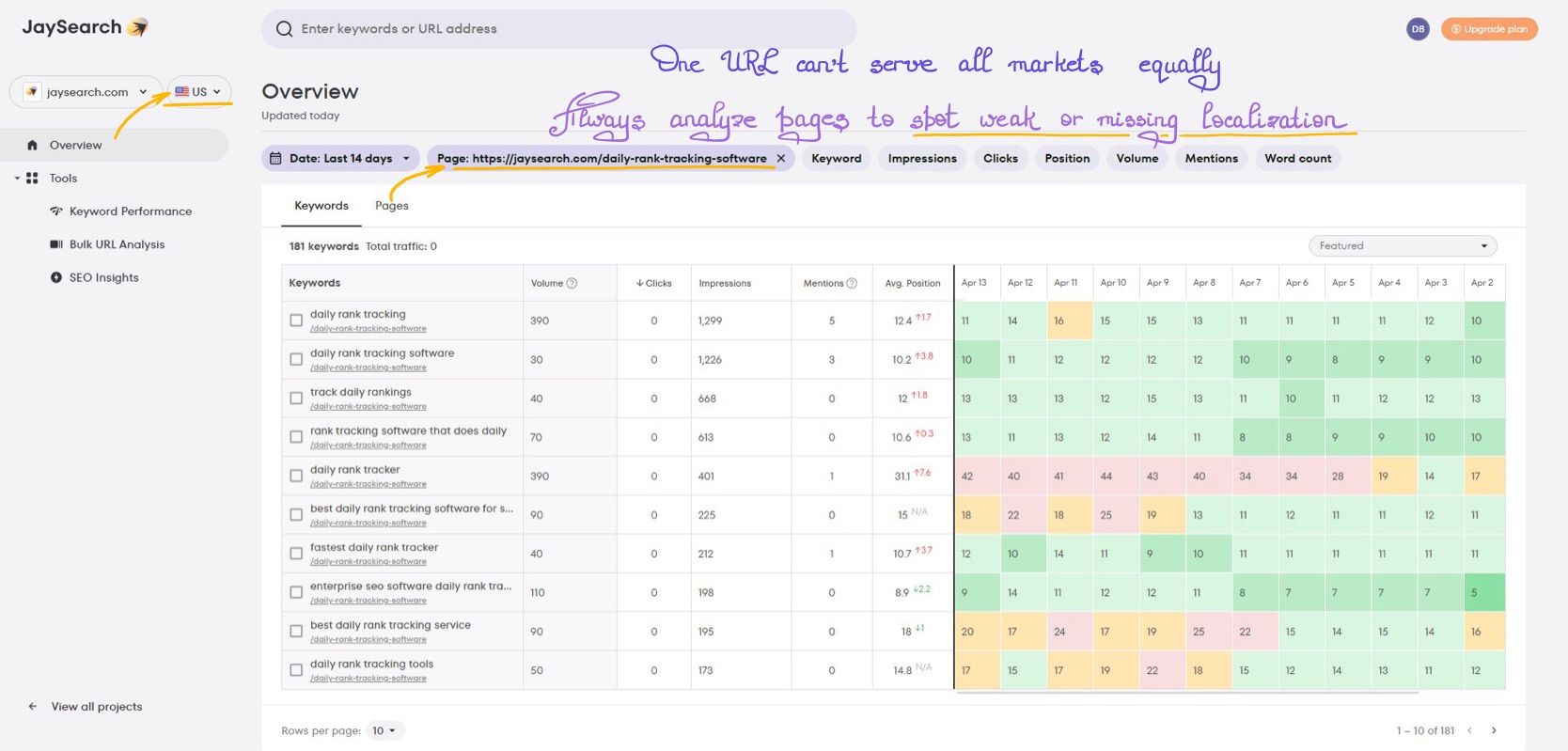Open URL link under 'daily rank tracker'

368,484
